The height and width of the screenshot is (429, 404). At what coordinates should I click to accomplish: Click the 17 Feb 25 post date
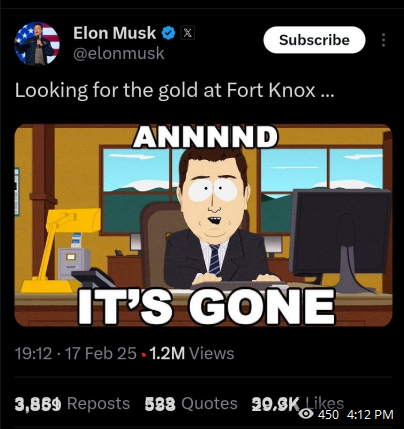click(101, 353)
